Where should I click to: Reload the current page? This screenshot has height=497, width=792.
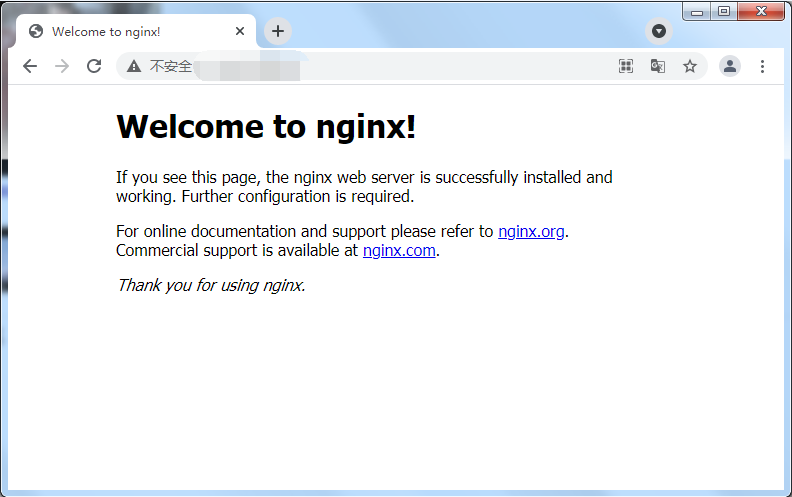click(94, 66)
